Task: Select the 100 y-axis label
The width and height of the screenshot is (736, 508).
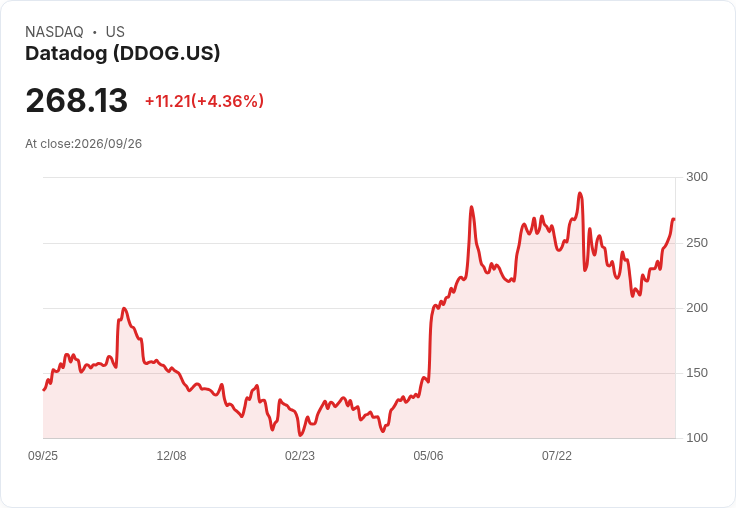Action: pos(697,438)
